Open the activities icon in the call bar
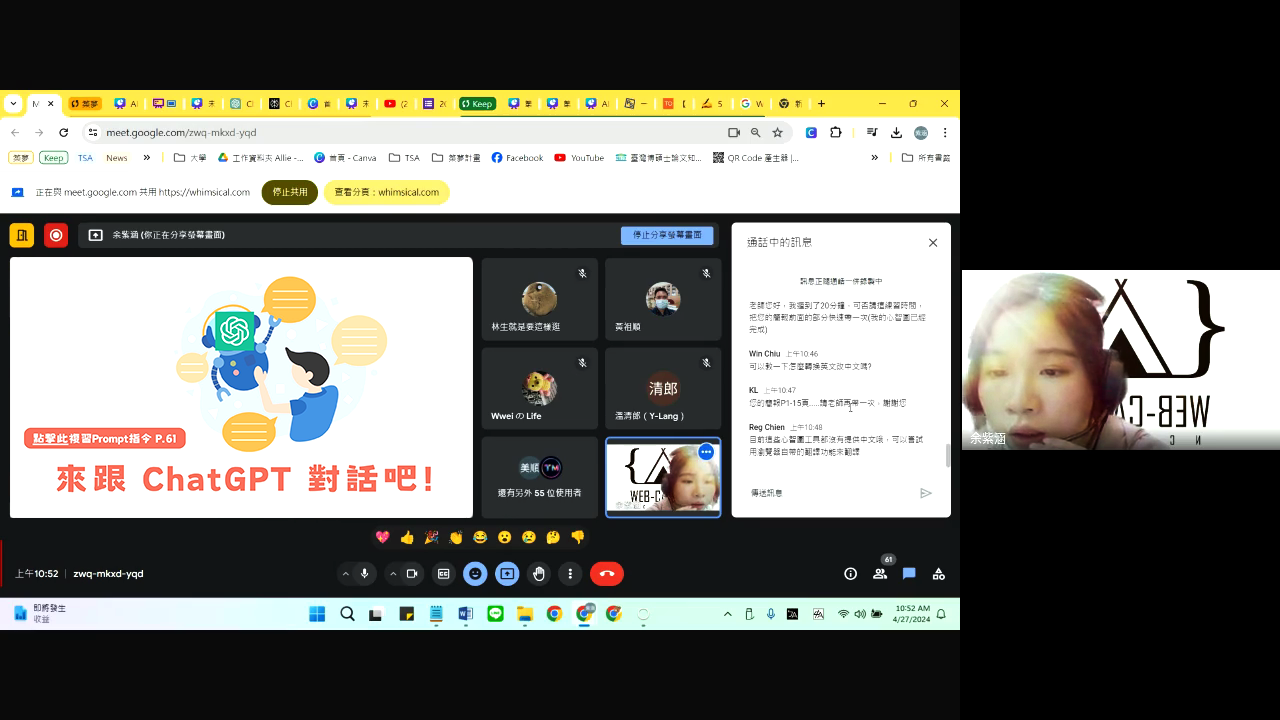1280x720 pixels. pos(938,573)
